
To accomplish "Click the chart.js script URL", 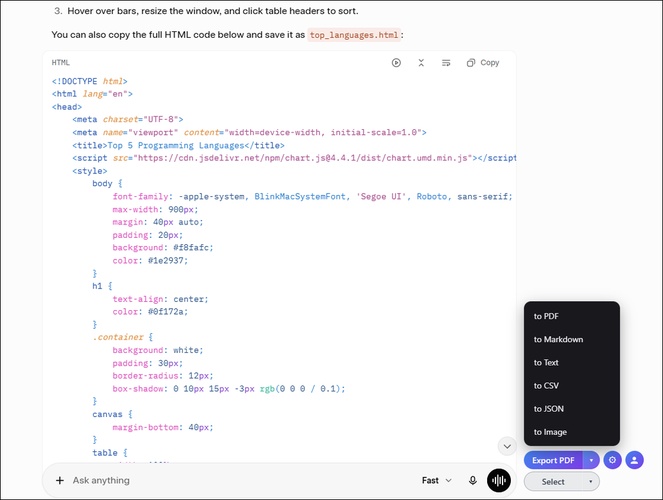I will [302, 158].
